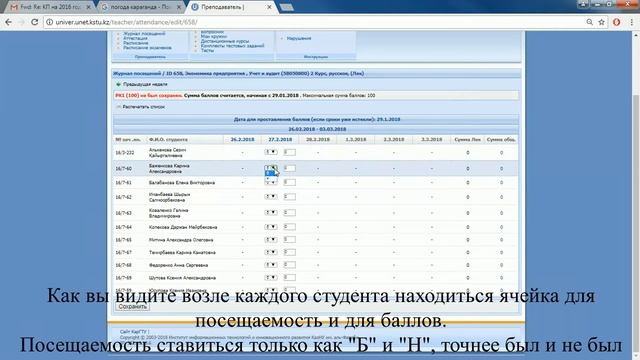The width and height of the screenshot is (640, 360).
Task: Open 'Аттестация' menu link
Action: (135, 38)
